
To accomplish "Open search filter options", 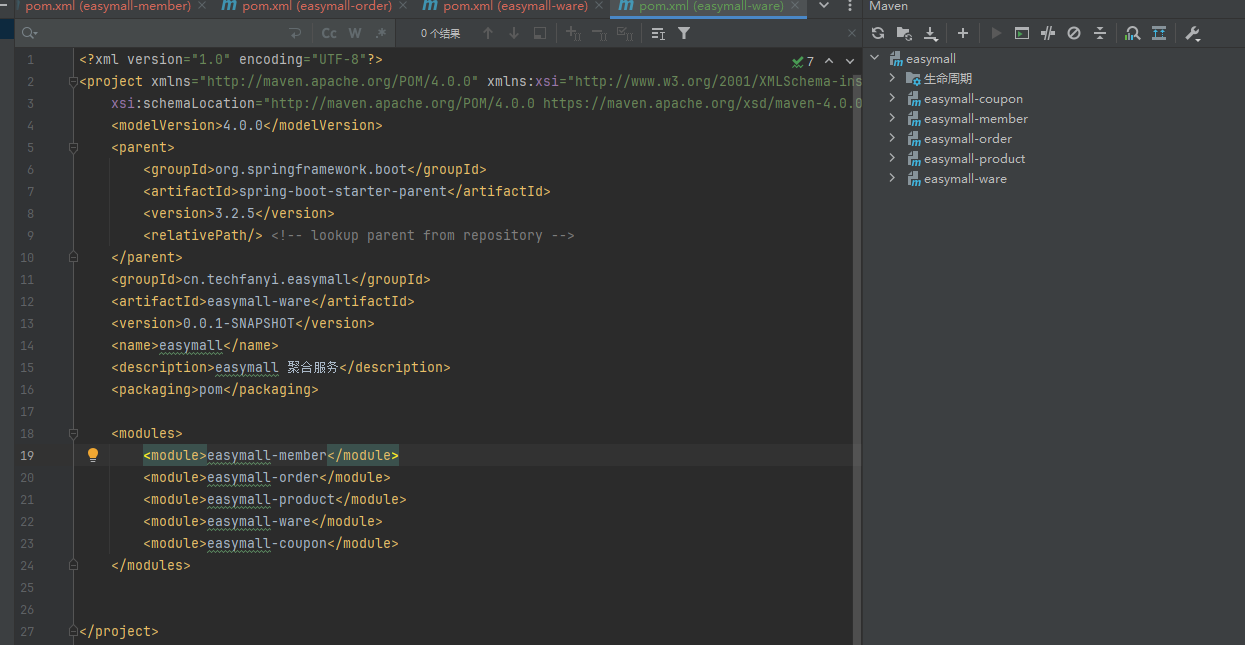I will point(684,33).
